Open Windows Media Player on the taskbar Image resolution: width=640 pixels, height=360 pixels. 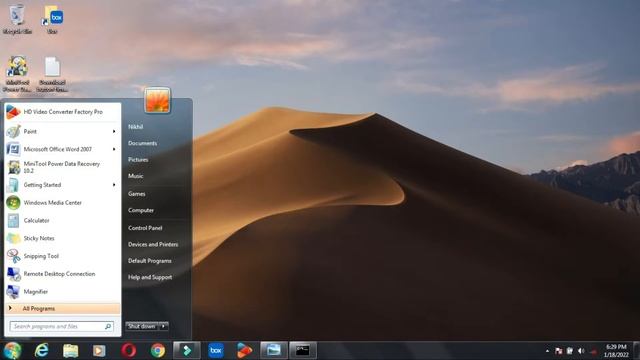(x=99, y=351)
